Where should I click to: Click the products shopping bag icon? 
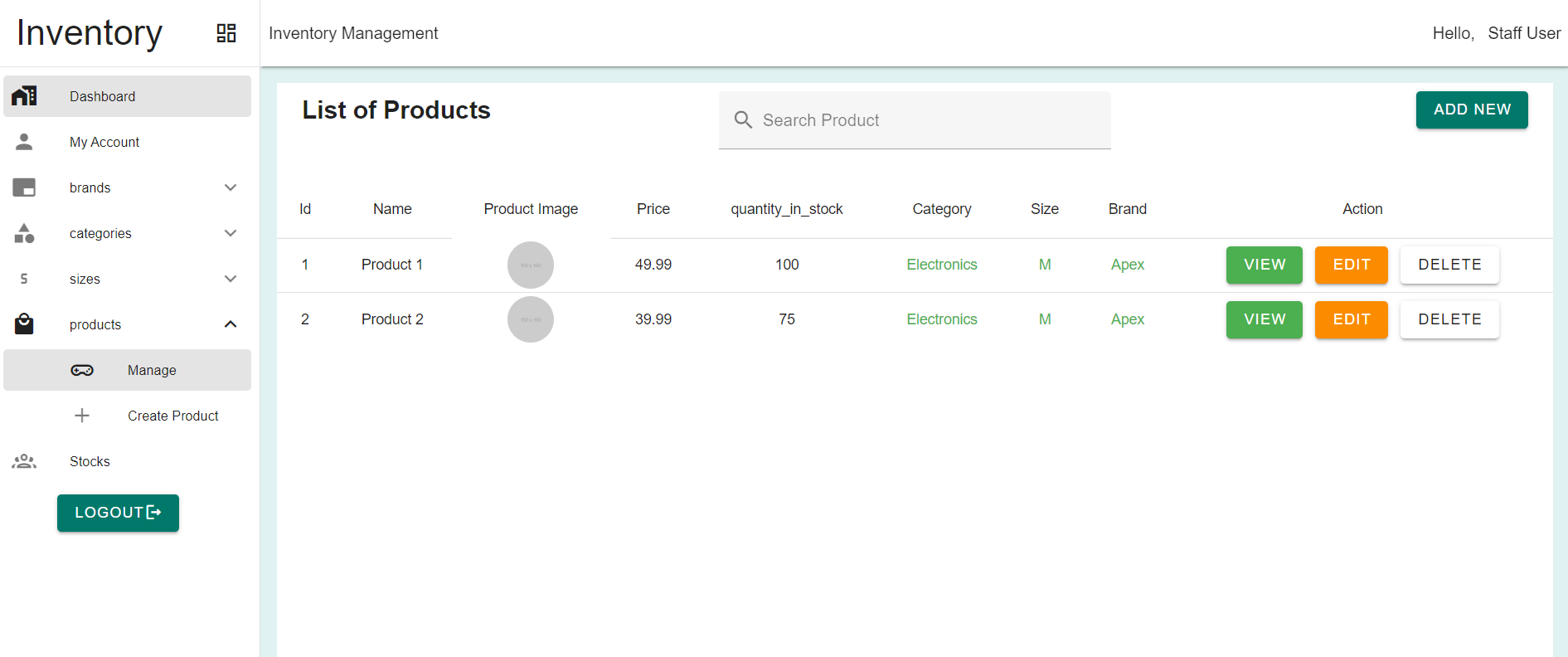24,324
